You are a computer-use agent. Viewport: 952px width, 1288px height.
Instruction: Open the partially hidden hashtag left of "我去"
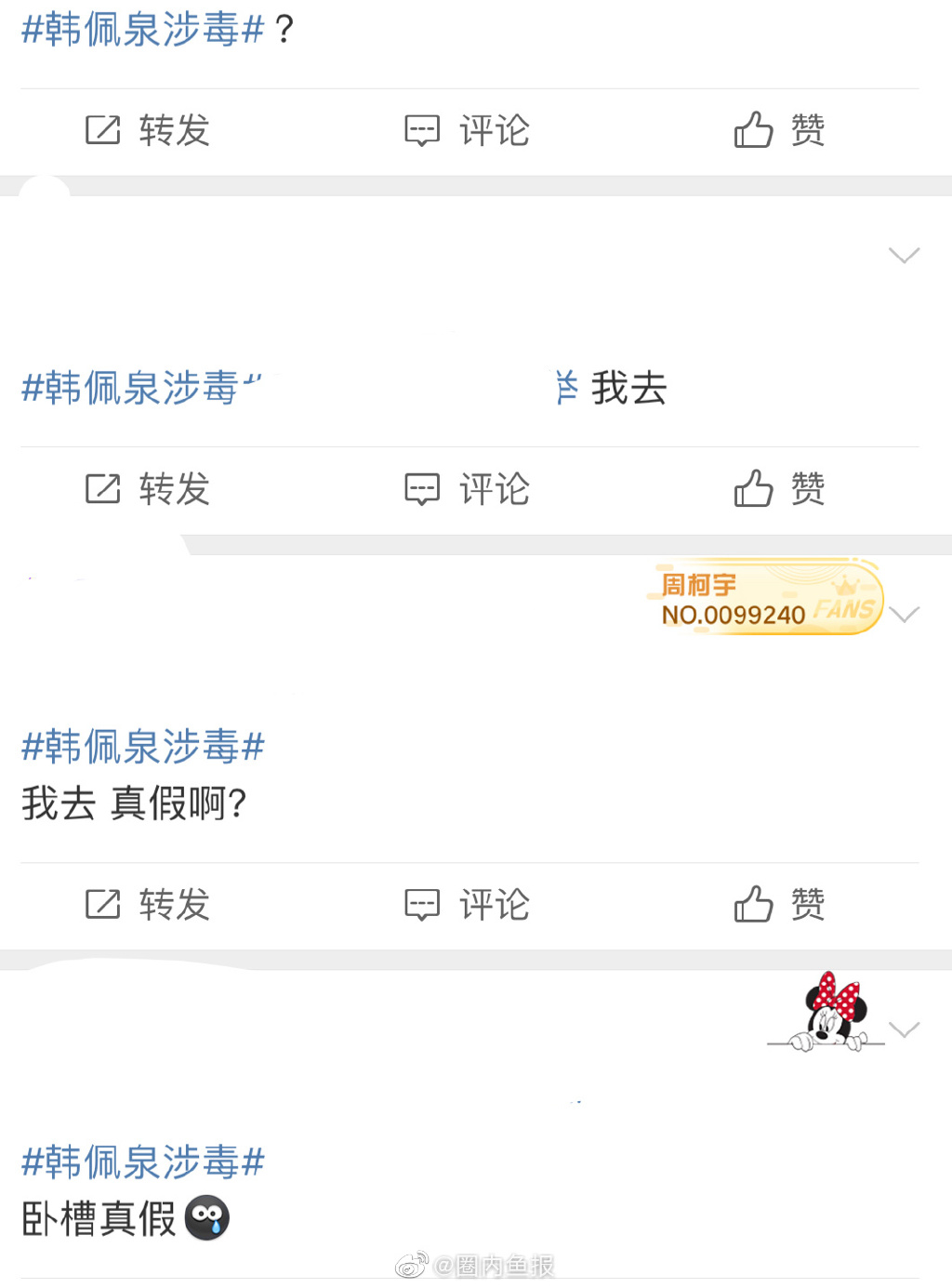141,388
